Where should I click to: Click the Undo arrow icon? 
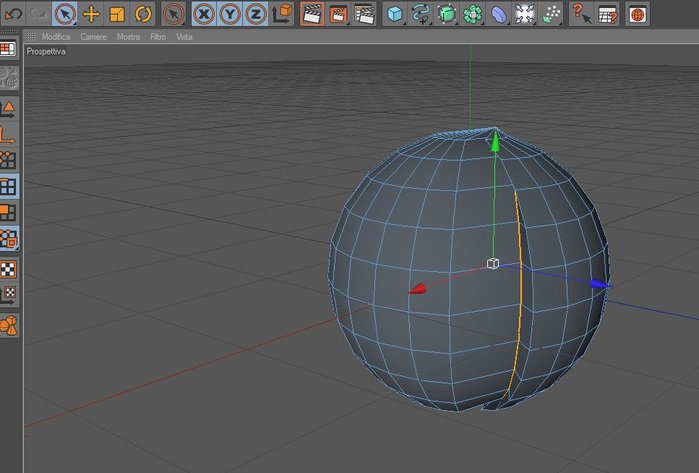pos(13,14)
